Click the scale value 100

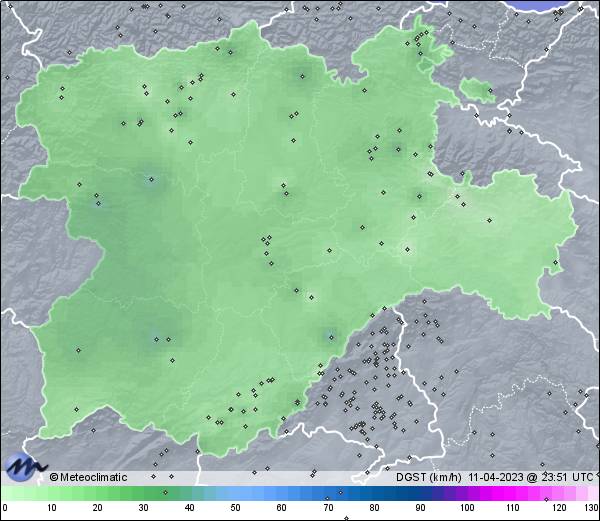coord(467,508)
